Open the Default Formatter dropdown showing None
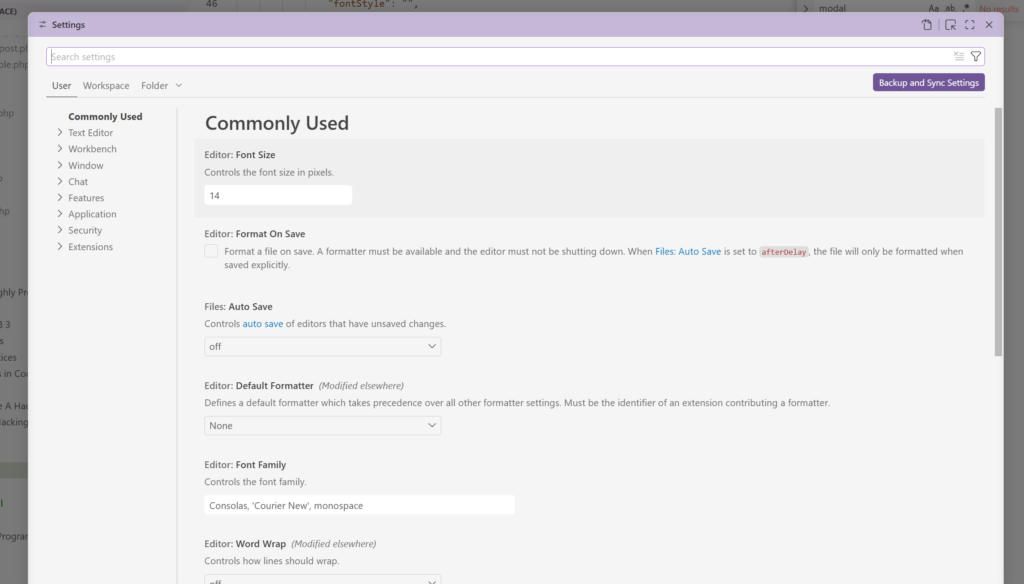The width and height of the screenshot is (1024, 584). [x=323, y=425]
